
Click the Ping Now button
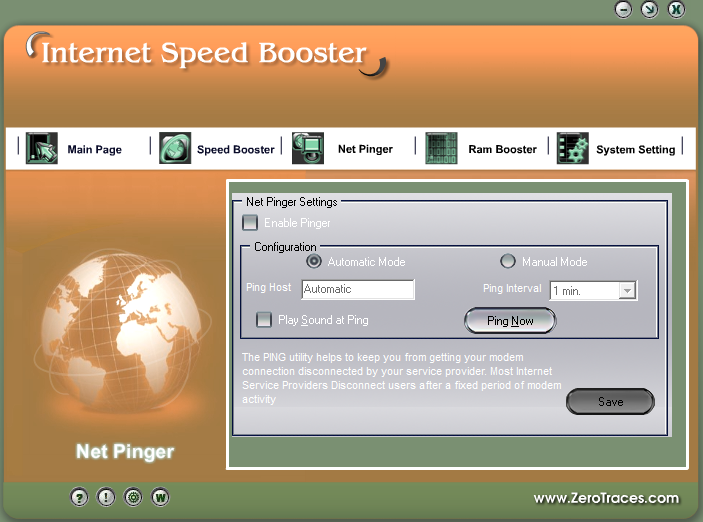(x=510, y=321)
